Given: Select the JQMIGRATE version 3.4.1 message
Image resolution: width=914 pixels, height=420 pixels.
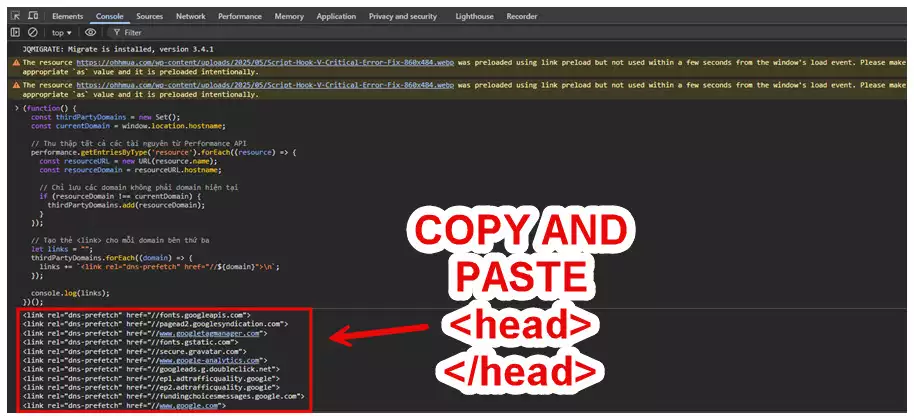Looking at the screenshot, I should 118,50.
